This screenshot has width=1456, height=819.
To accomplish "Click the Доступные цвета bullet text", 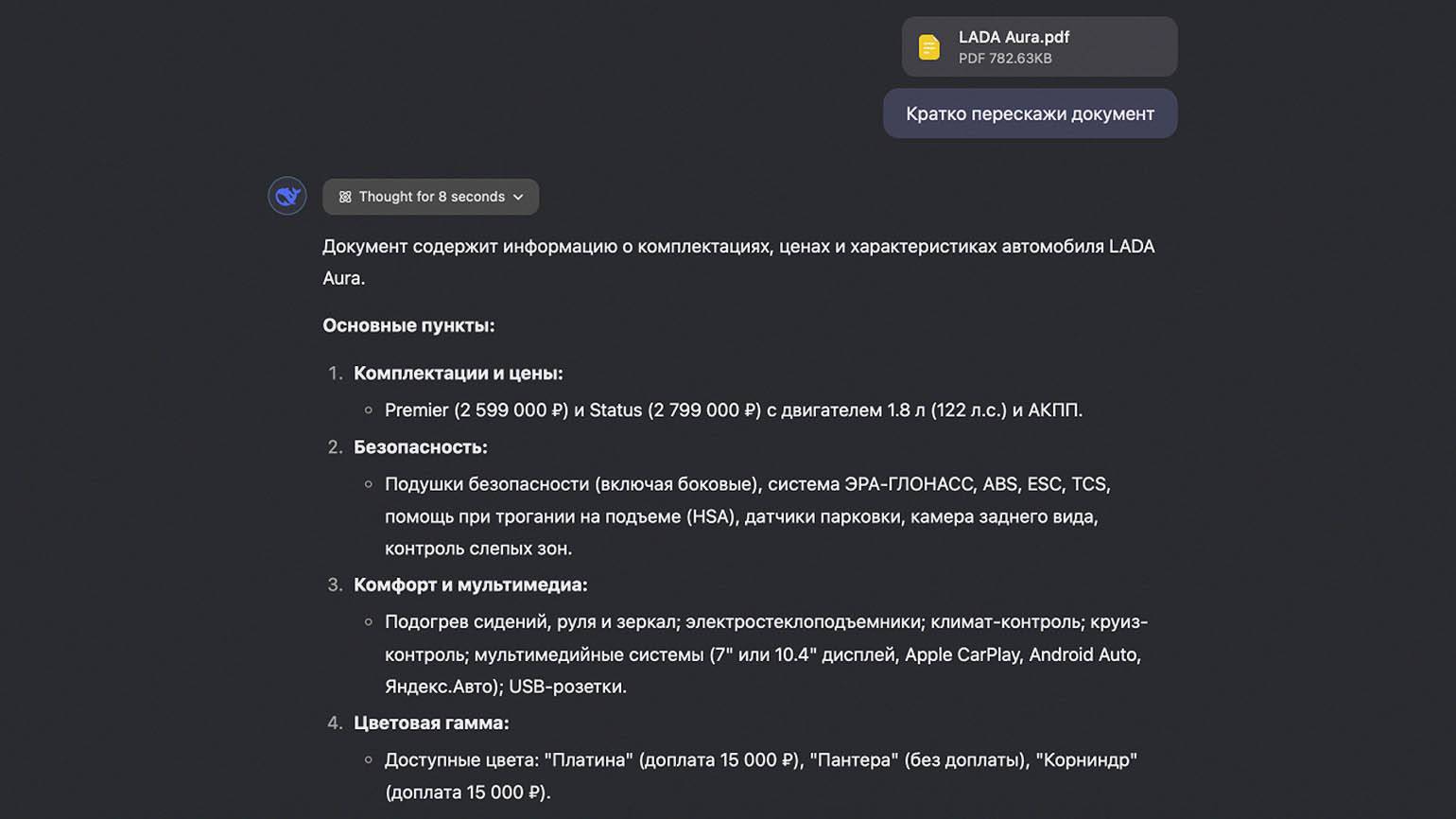I will point(761,775).
